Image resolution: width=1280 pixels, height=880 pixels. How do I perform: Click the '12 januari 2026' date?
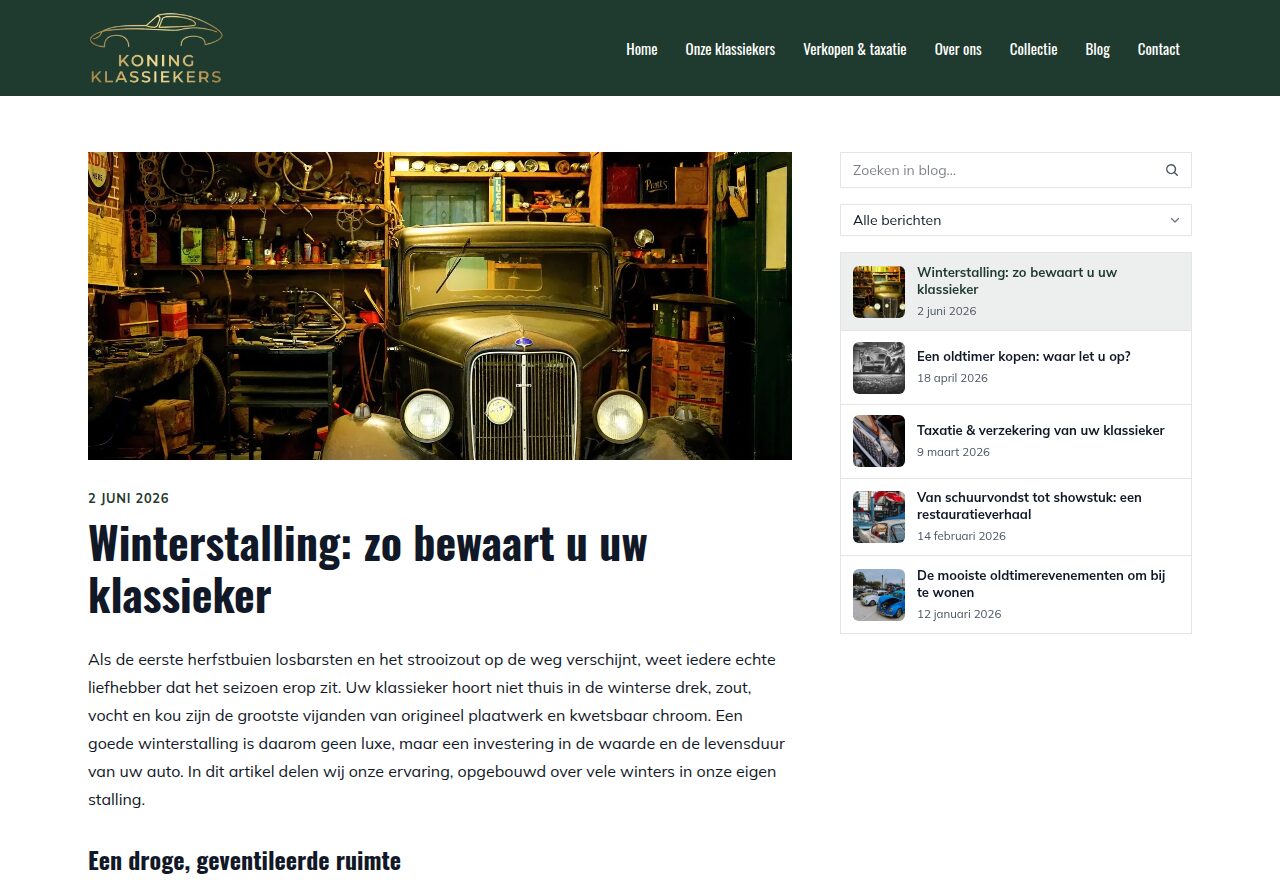959,614
